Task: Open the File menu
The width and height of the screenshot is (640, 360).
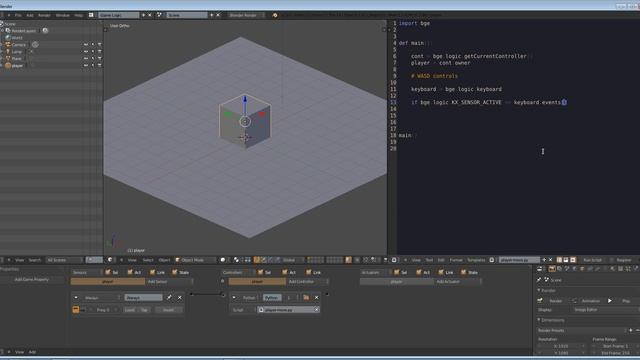Action: click(x=18, y=15)
